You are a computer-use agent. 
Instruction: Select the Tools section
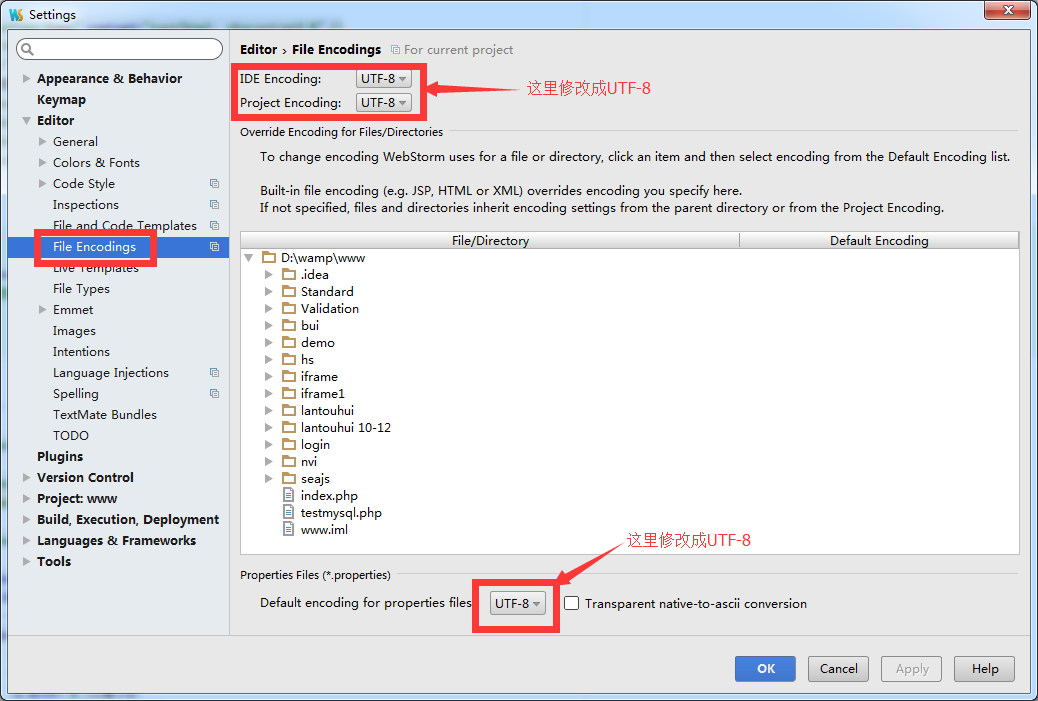click(x=54, y=561)
